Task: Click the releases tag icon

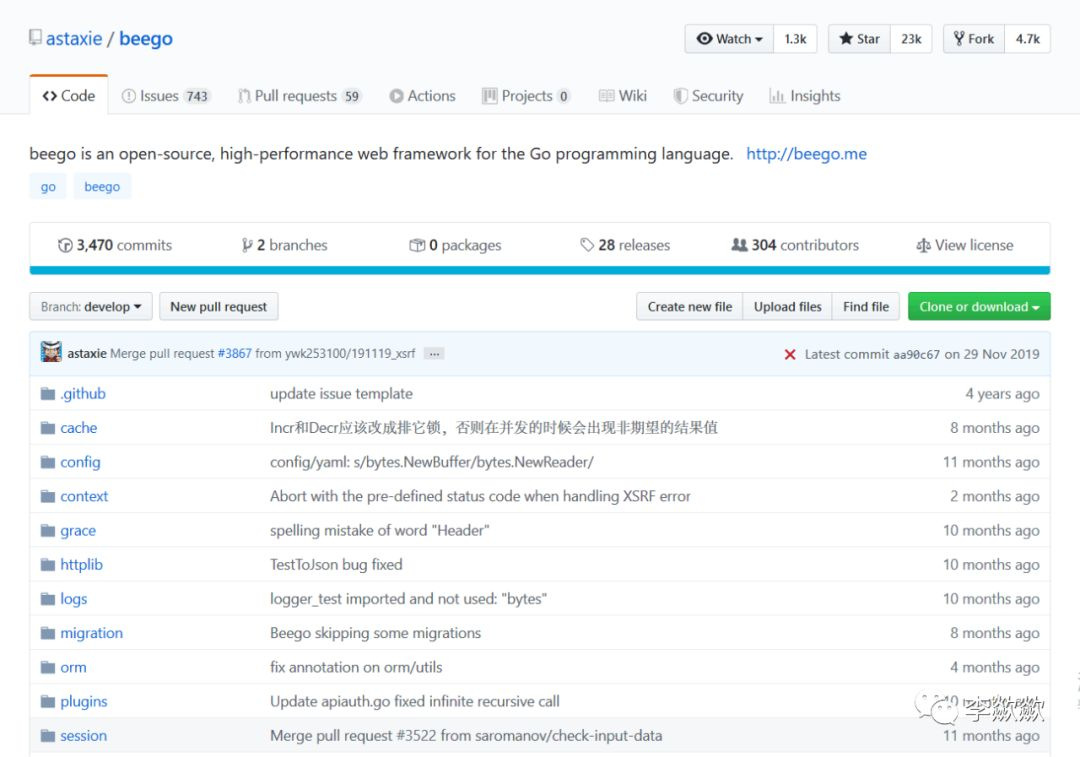Action: [x=587, y=245]
